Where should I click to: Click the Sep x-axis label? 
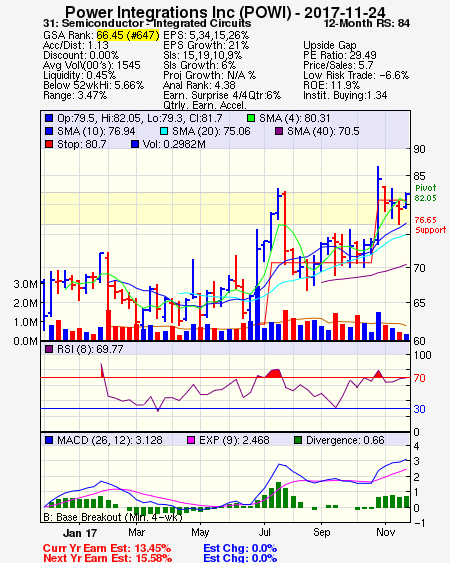coord(321,532)
